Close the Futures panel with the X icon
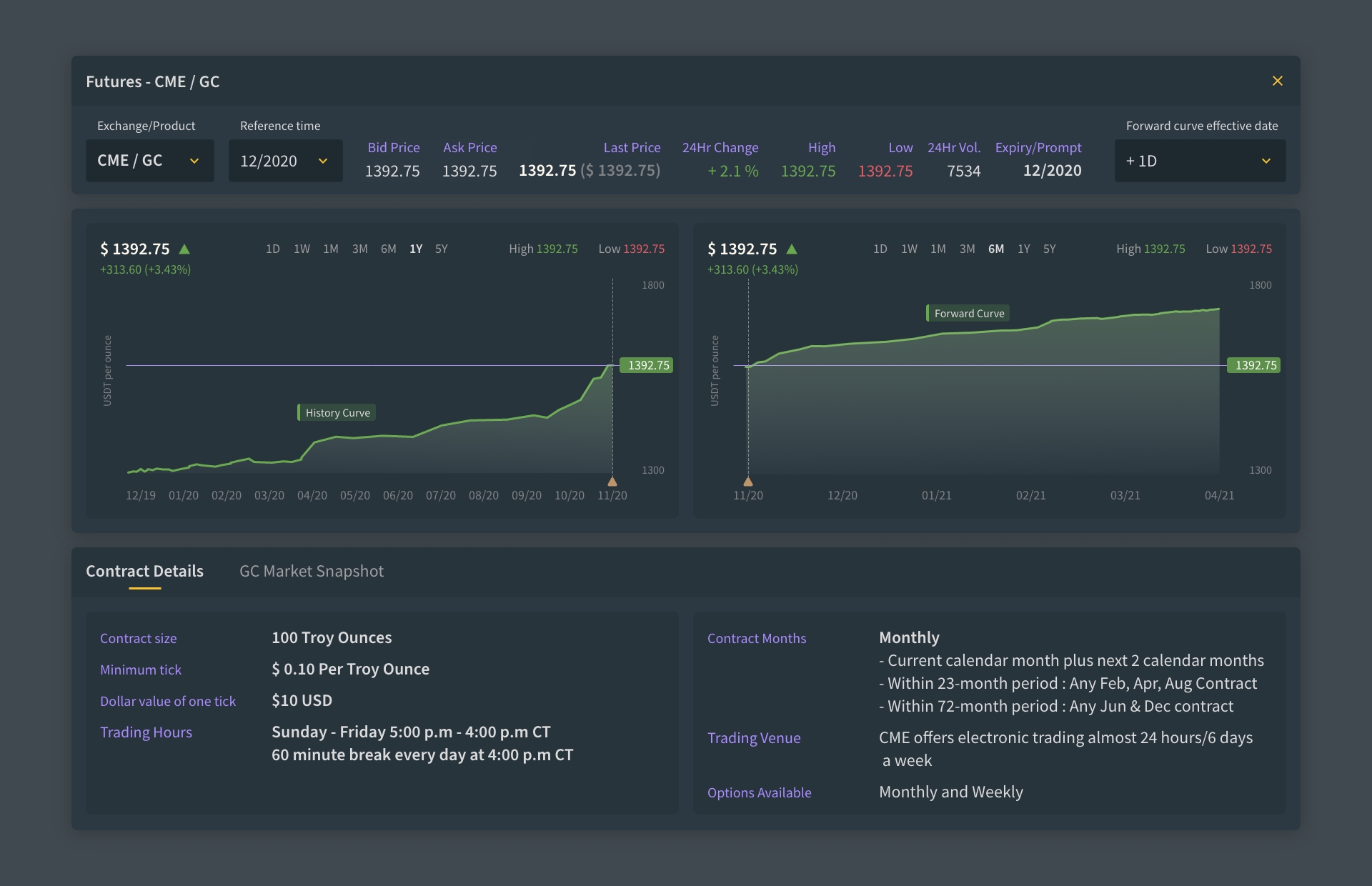 [1277, 81]
